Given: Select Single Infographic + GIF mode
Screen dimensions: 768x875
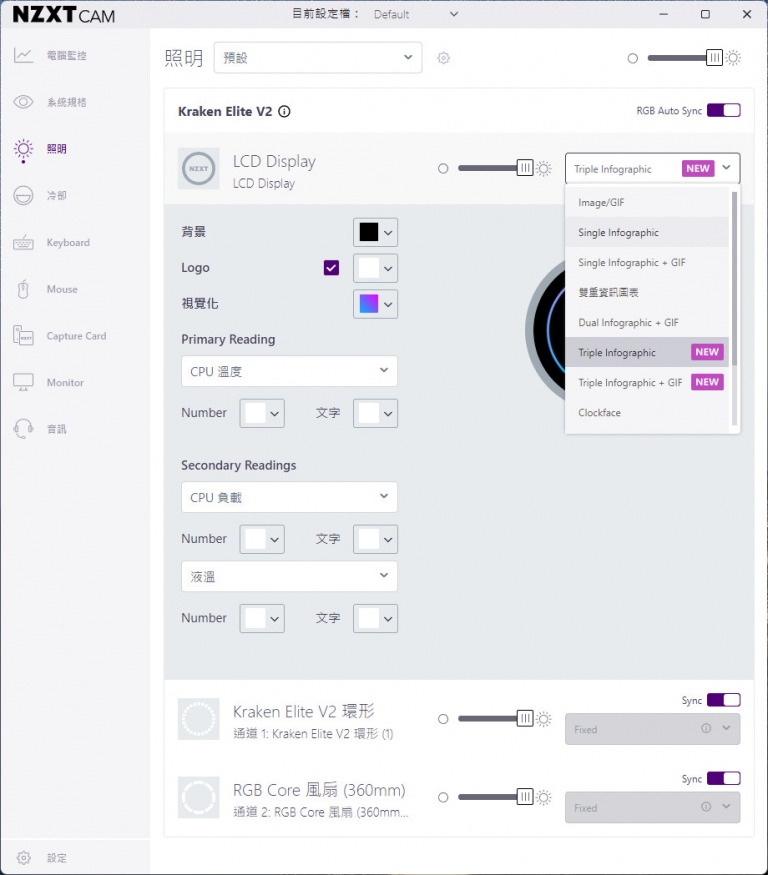Looking at the screenshot, I should coord(647,262).
